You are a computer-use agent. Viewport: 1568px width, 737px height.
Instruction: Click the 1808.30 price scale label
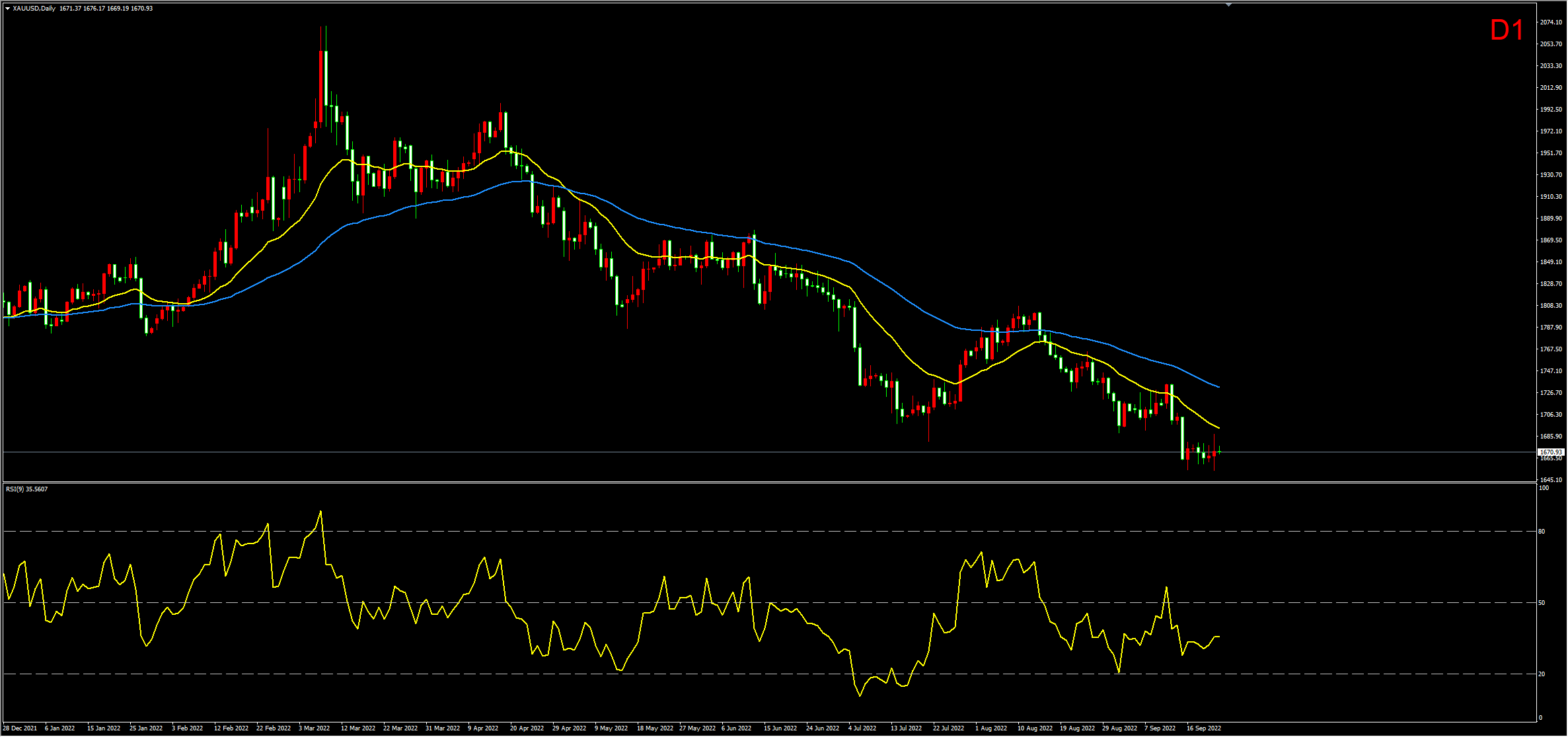1551,306
